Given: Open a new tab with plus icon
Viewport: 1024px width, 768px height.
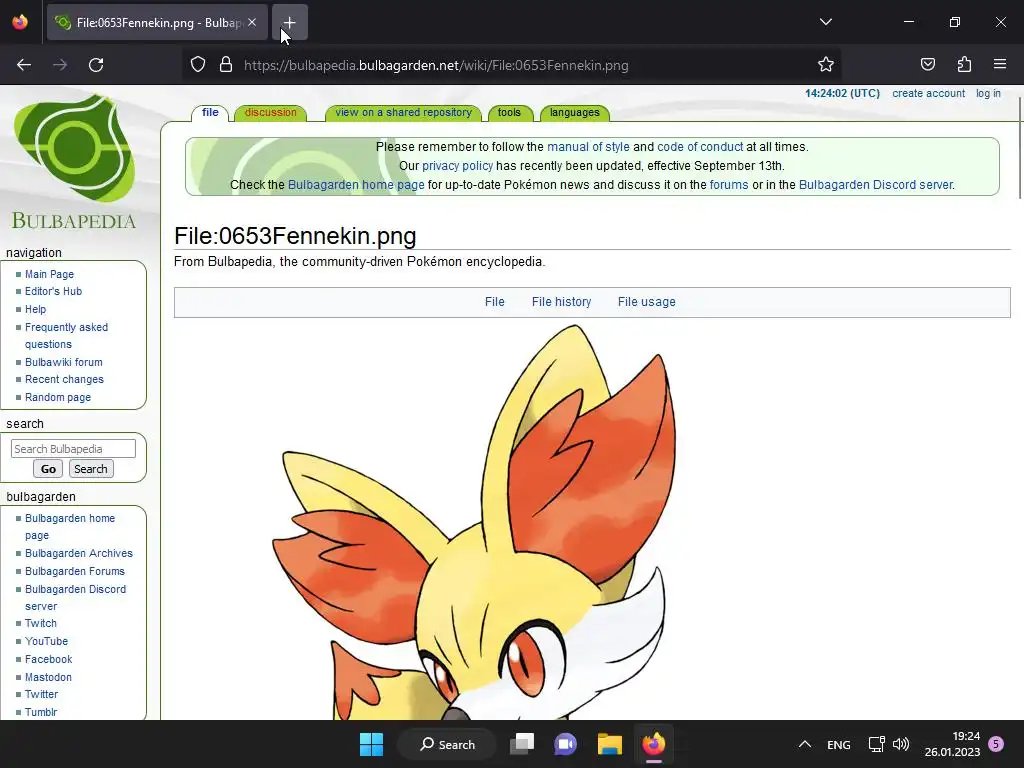Looking at the screenshot, I should [289, 22].
